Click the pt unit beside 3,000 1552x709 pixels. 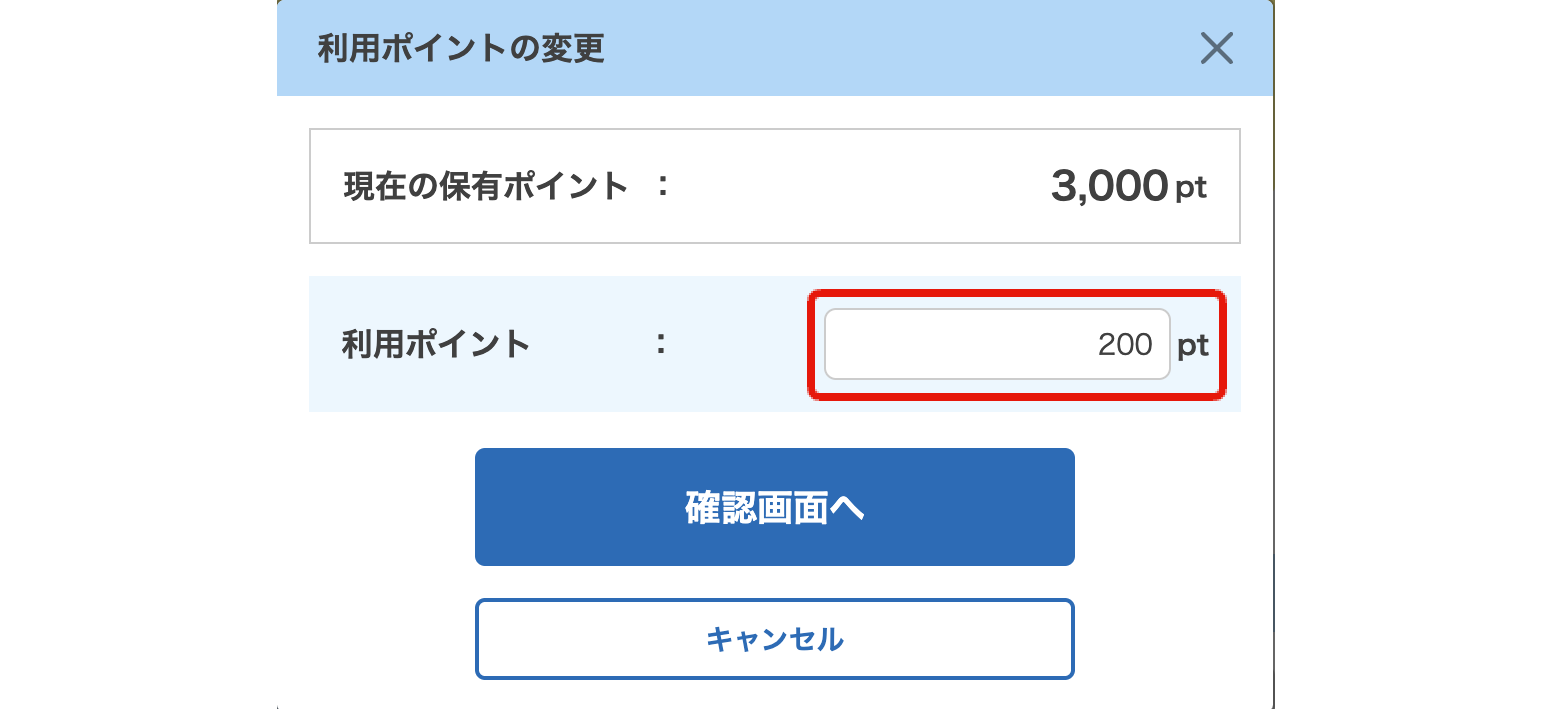click(1191, 188)
